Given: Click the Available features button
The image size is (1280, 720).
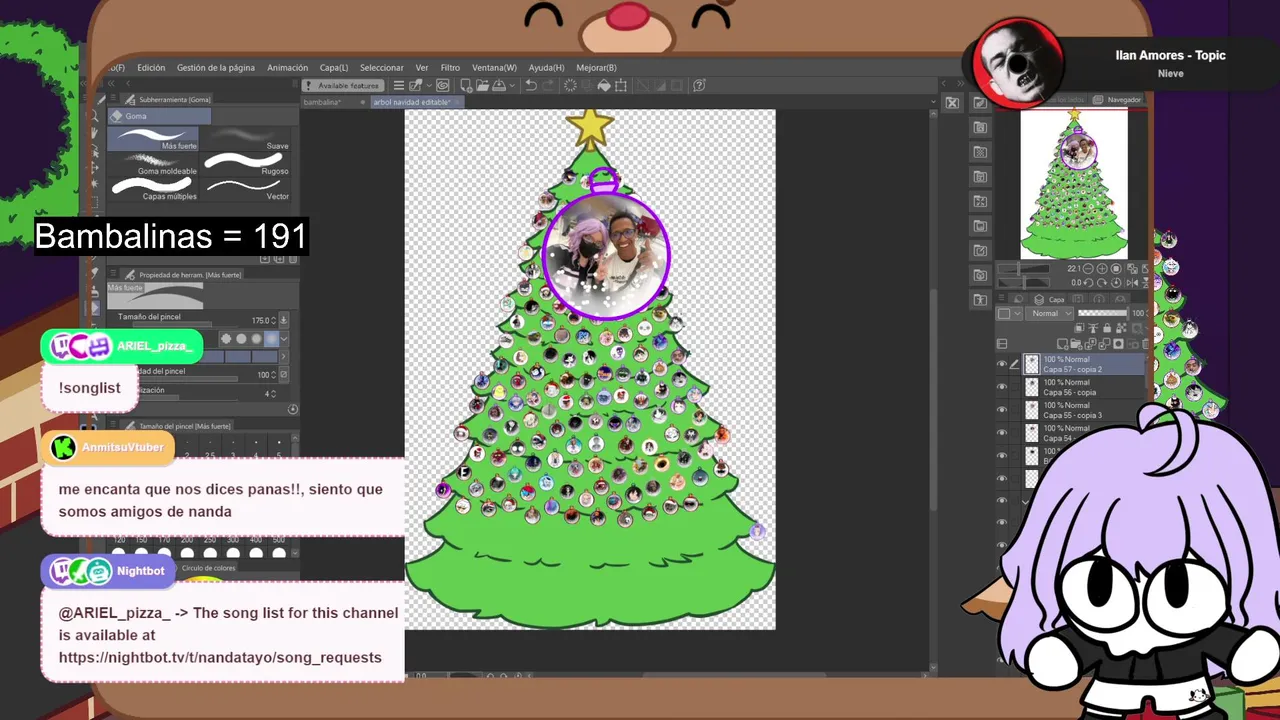Looking at the screenshot, I should click(343, 86).
